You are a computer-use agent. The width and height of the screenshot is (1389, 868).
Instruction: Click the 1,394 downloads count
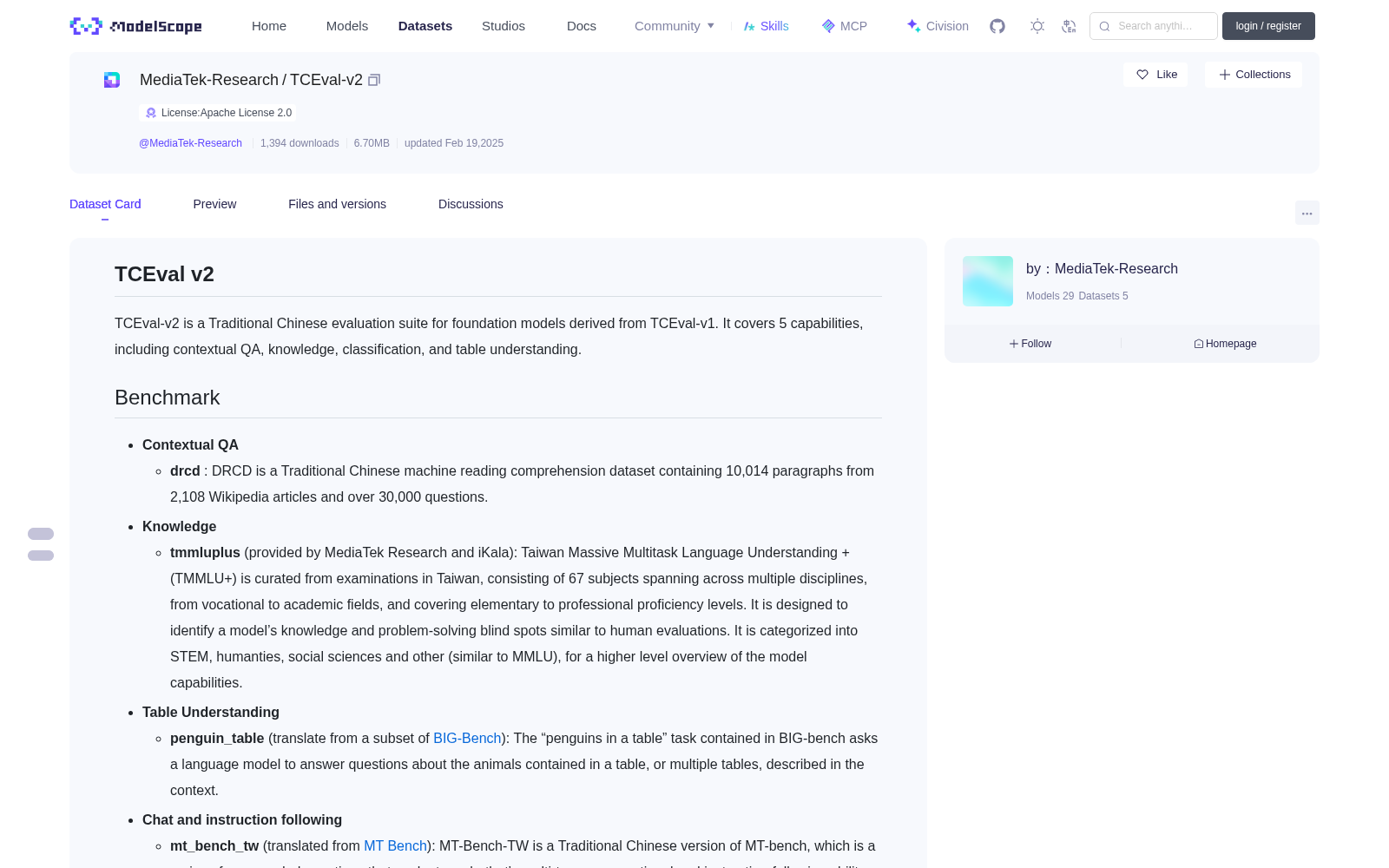300,143
